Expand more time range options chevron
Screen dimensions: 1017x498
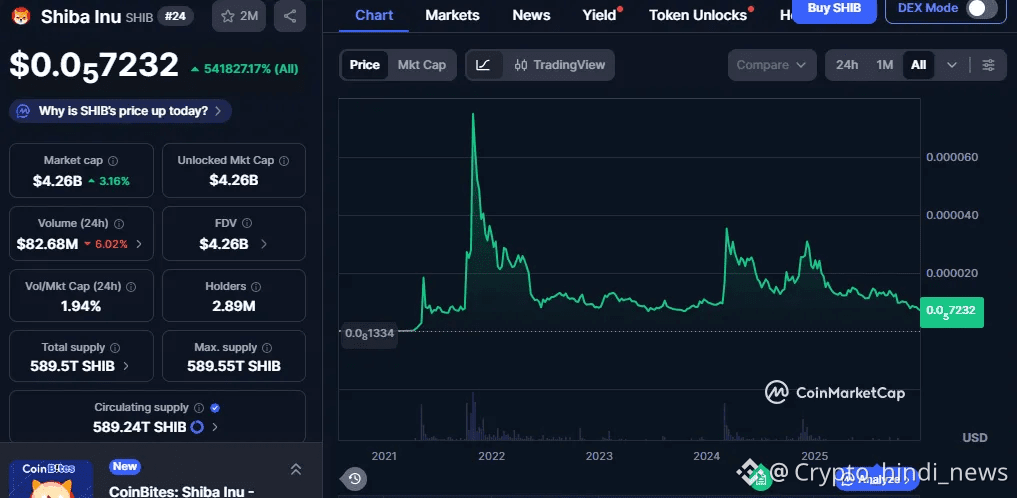click(951, 65)
